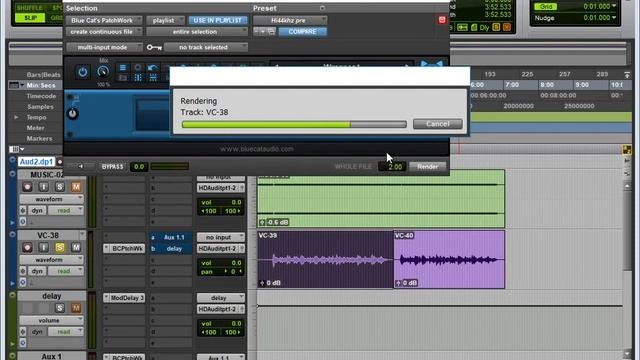Image resolution: width=640 pixels, height=360 pixels.
Task: Select the VC-40 audio clip
Action: point(449,260)
